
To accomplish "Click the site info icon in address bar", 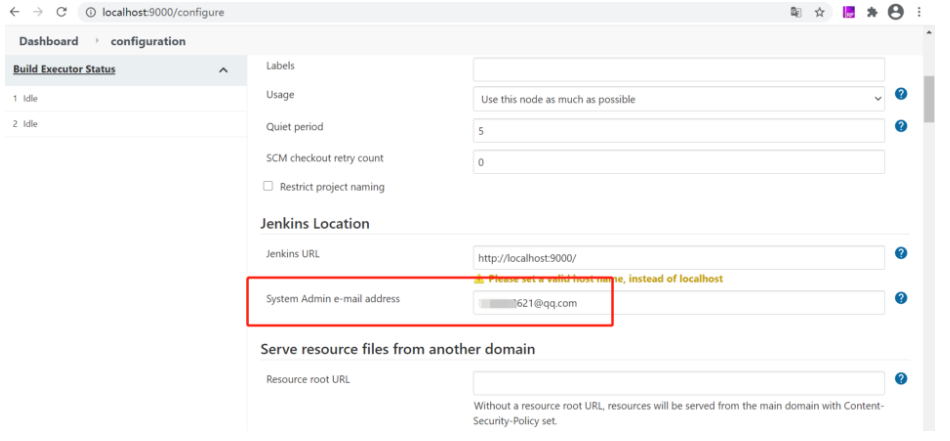I will (x=91, y=12).
